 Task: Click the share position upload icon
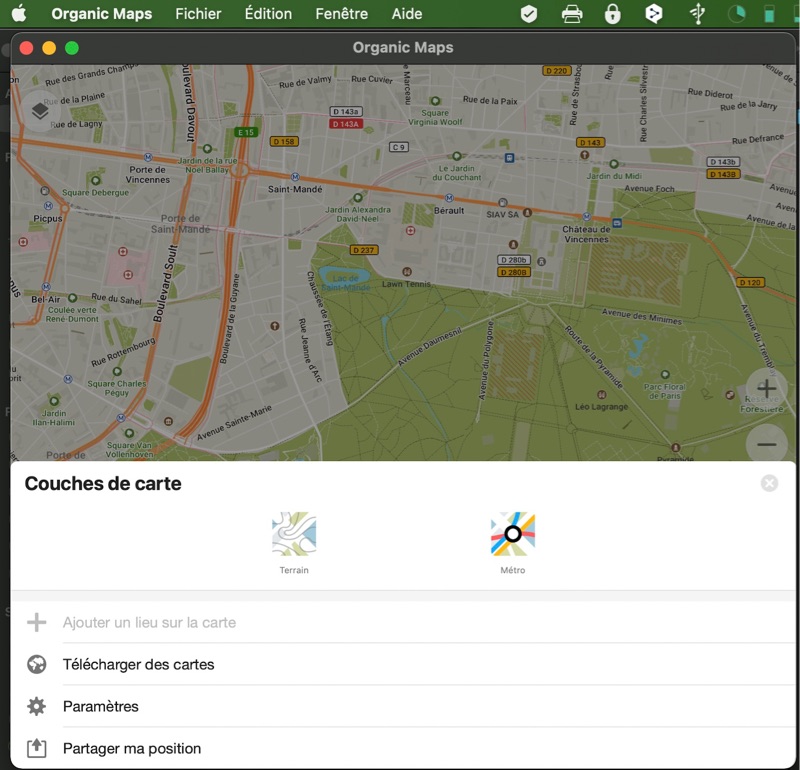37,748
